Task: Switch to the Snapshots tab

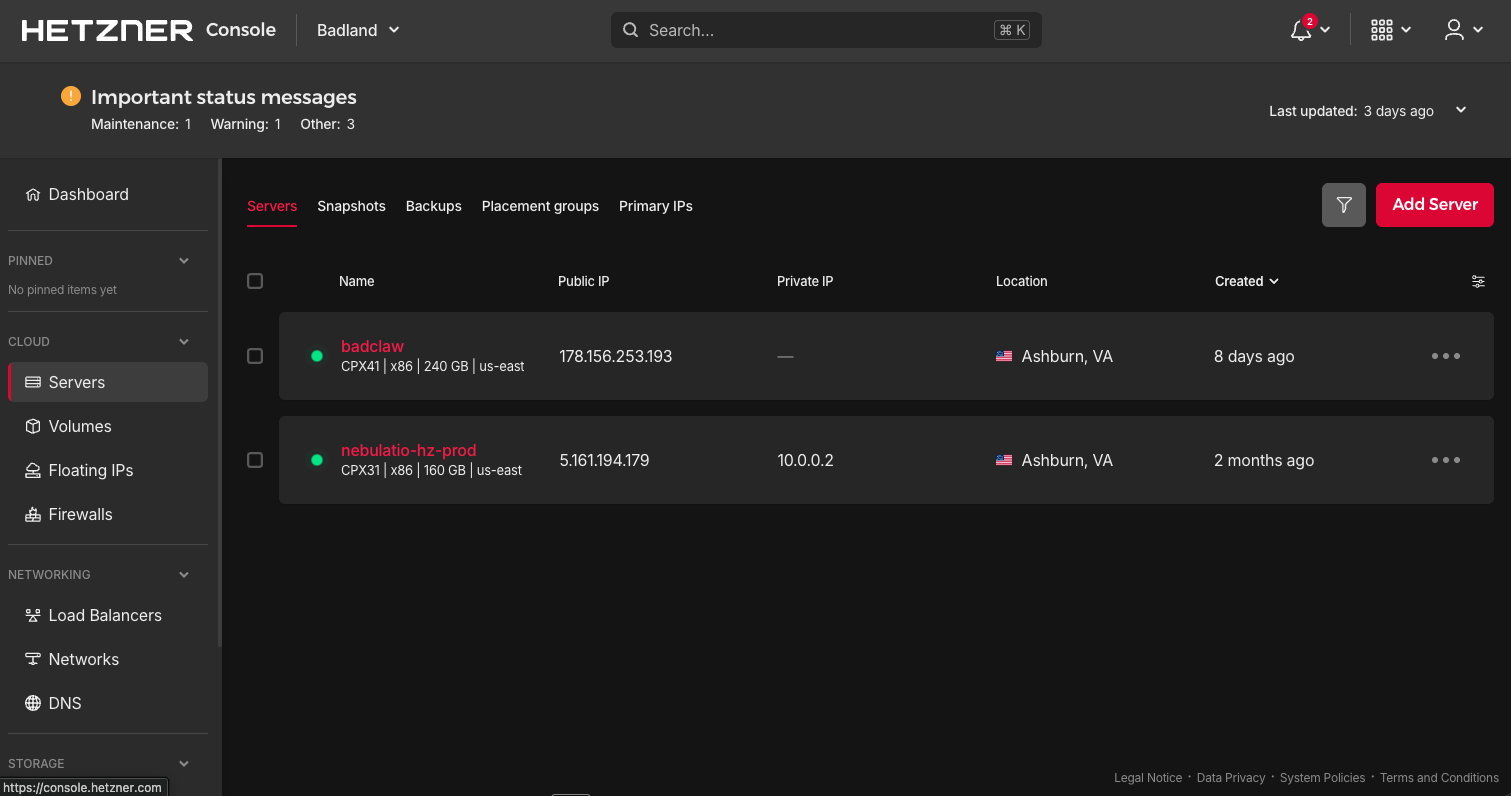Action: (x=351, y=206)
